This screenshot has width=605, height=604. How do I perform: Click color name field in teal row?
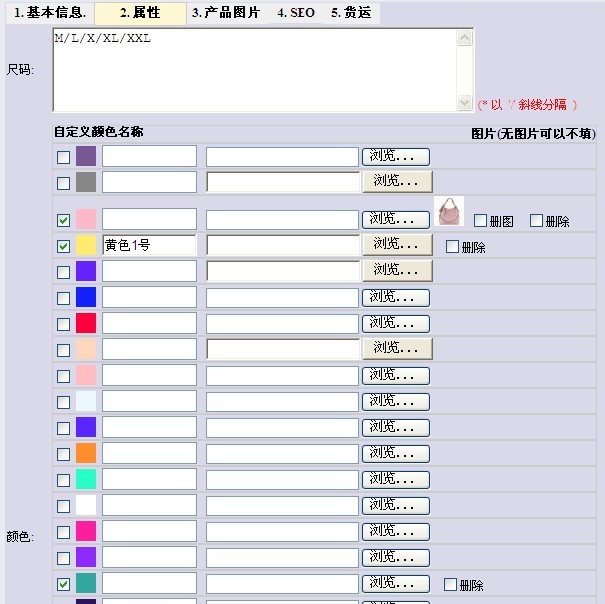tap(149, 583)
